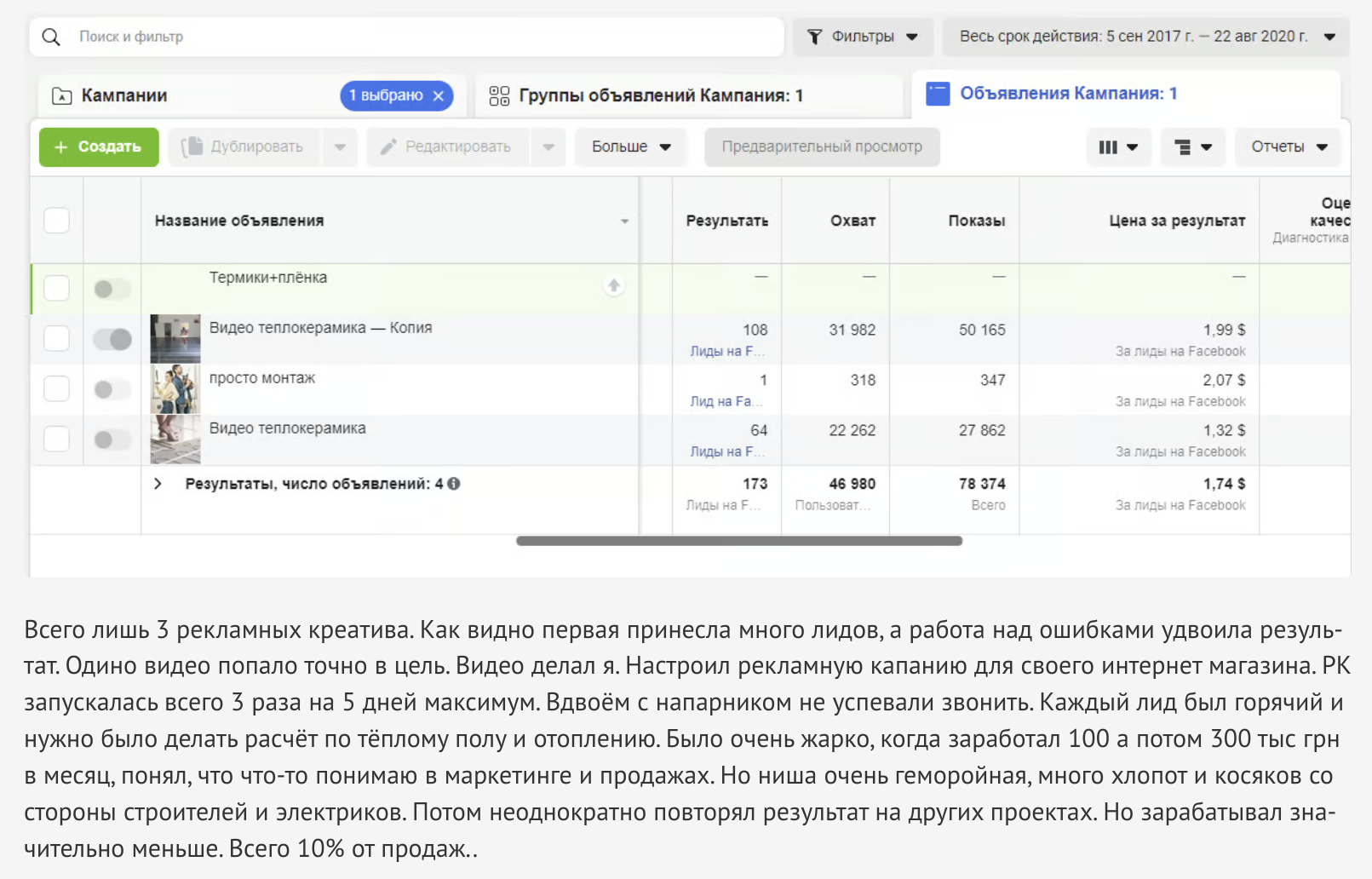Check the Видео теплокерамика — Копия checkbox
Viewport: 1372px width, 879px height.
pyautogui.click(x=56, y=338)
